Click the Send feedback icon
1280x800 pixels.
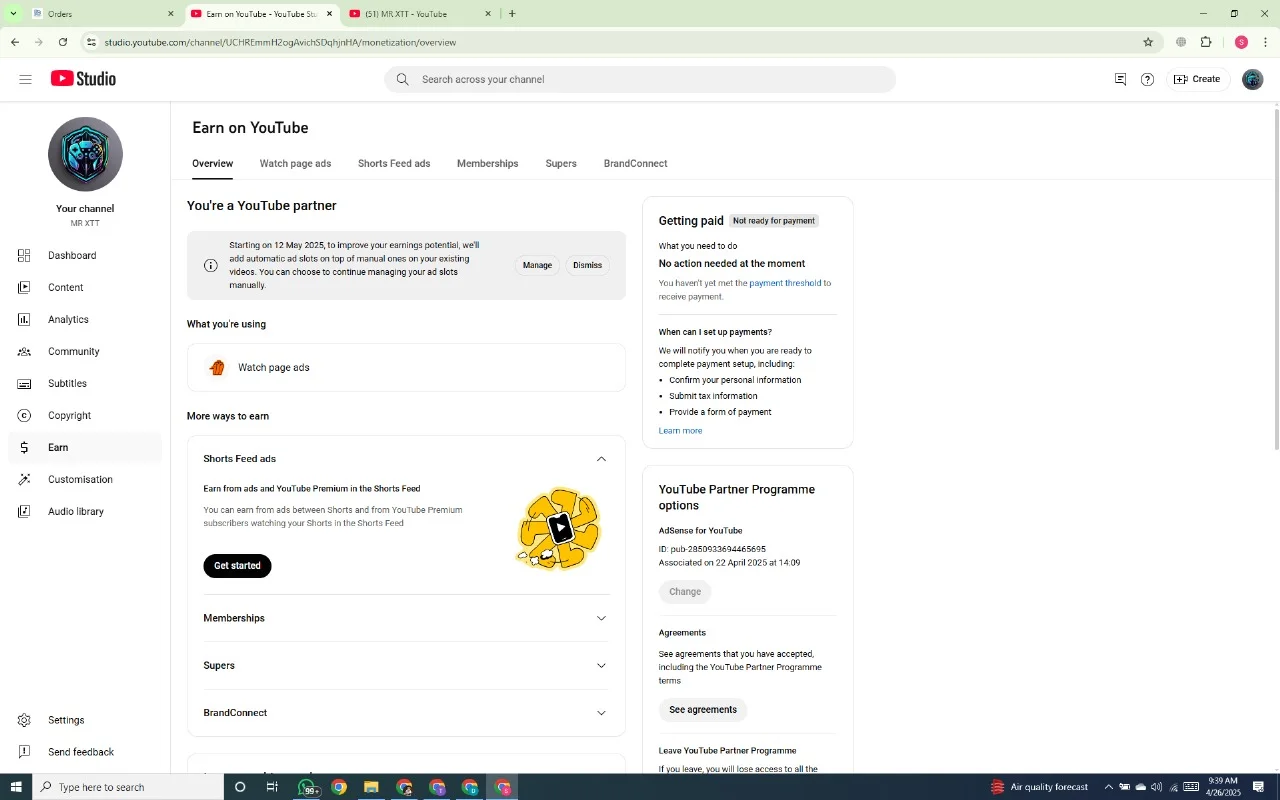(x=24, y=752)
